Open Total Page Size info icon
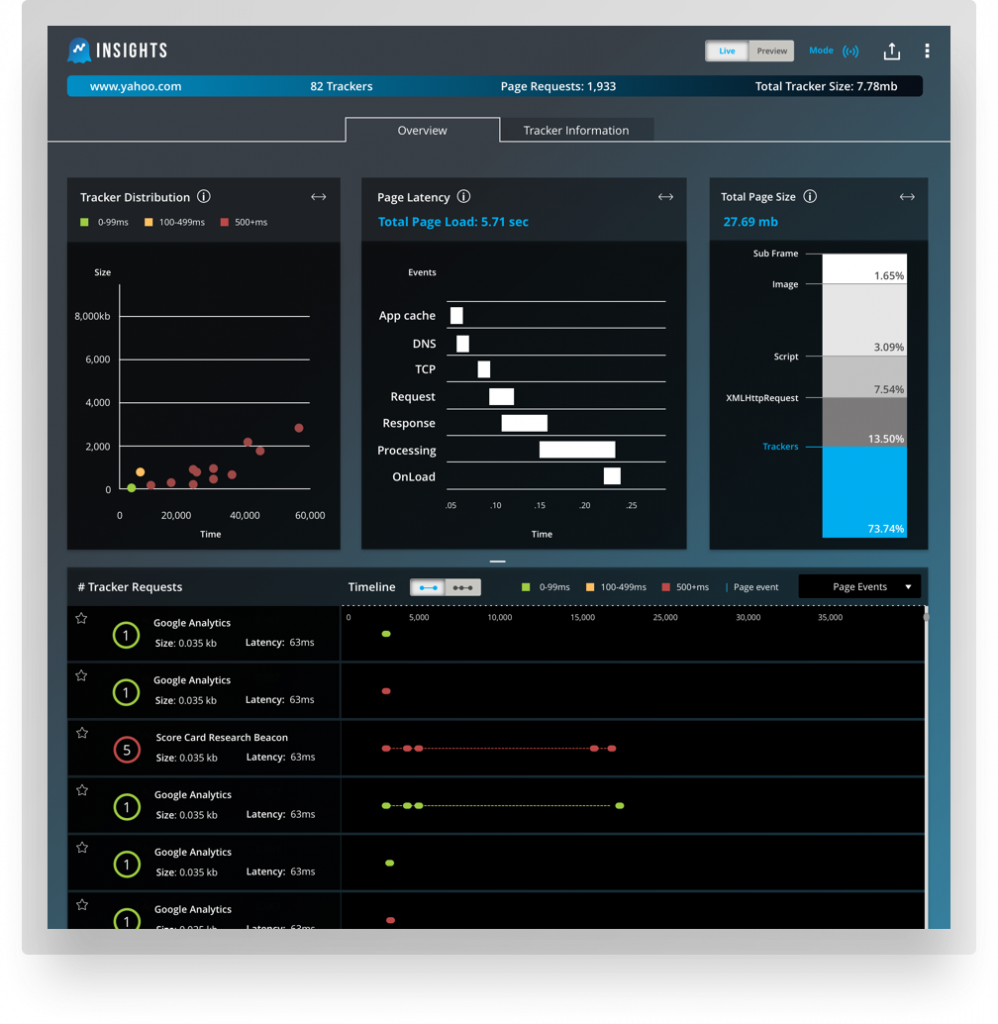The image size is (998, 1024). pyautogui.click(x=810, y=197)
